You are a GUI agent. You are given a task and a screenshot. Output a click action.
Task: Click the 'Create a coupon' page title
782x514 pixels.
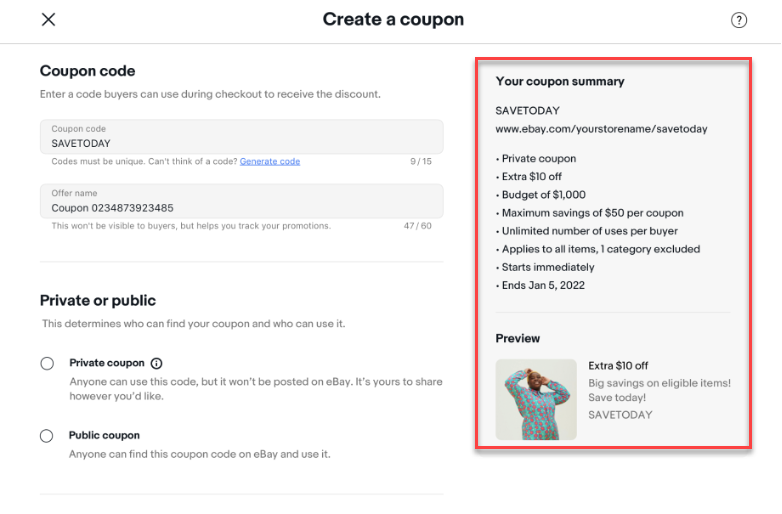pyautogui.click(x=393, y=20)
